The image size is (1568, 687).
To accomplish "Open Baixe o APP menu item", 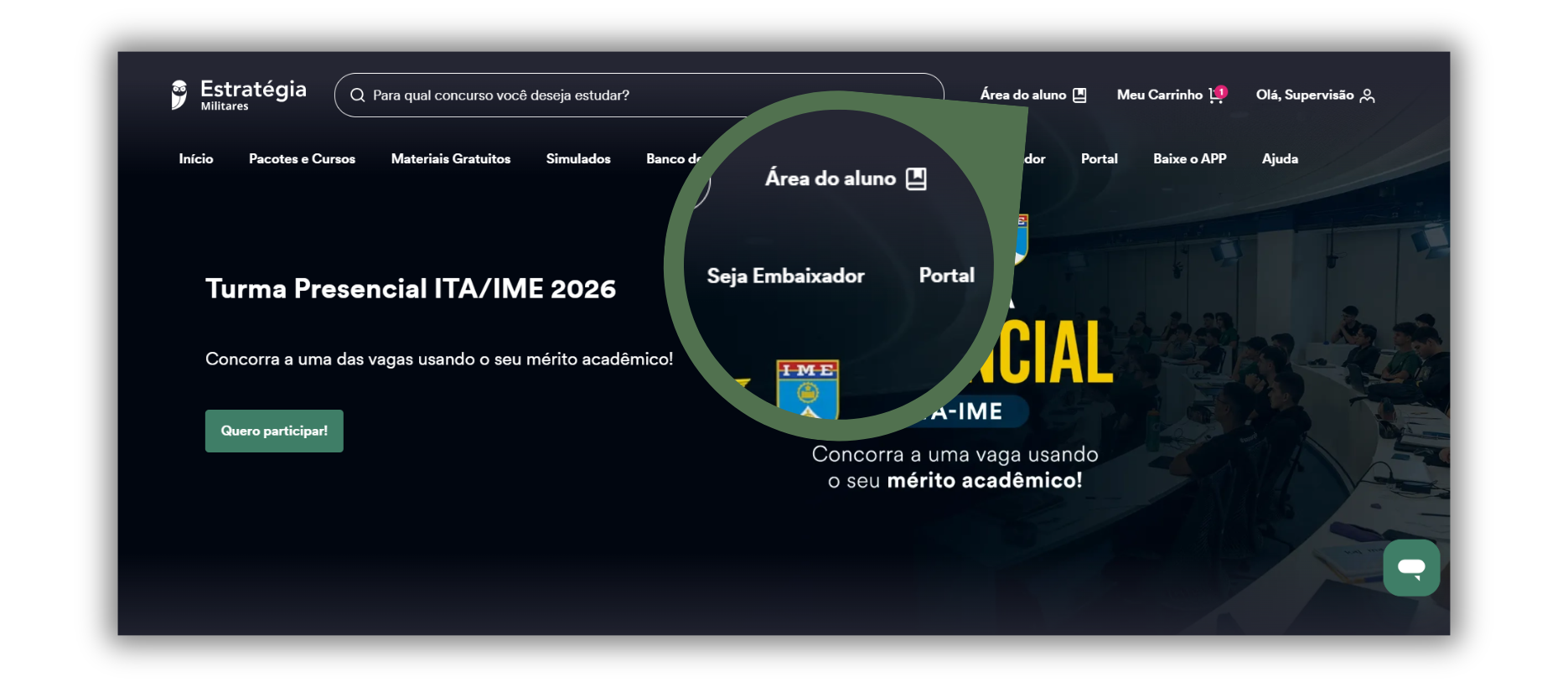I will (x=1189, y=159).
